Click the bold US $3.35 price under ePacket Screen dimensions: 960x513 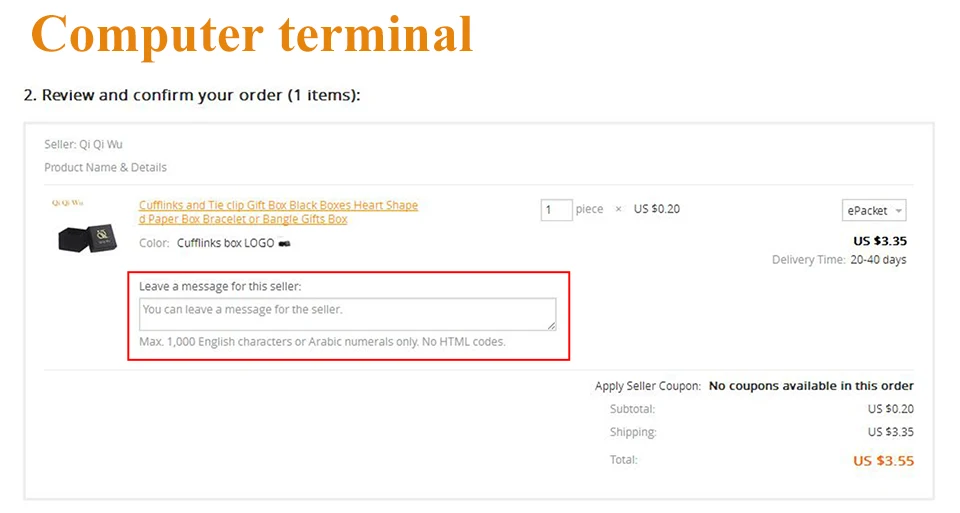880,241
